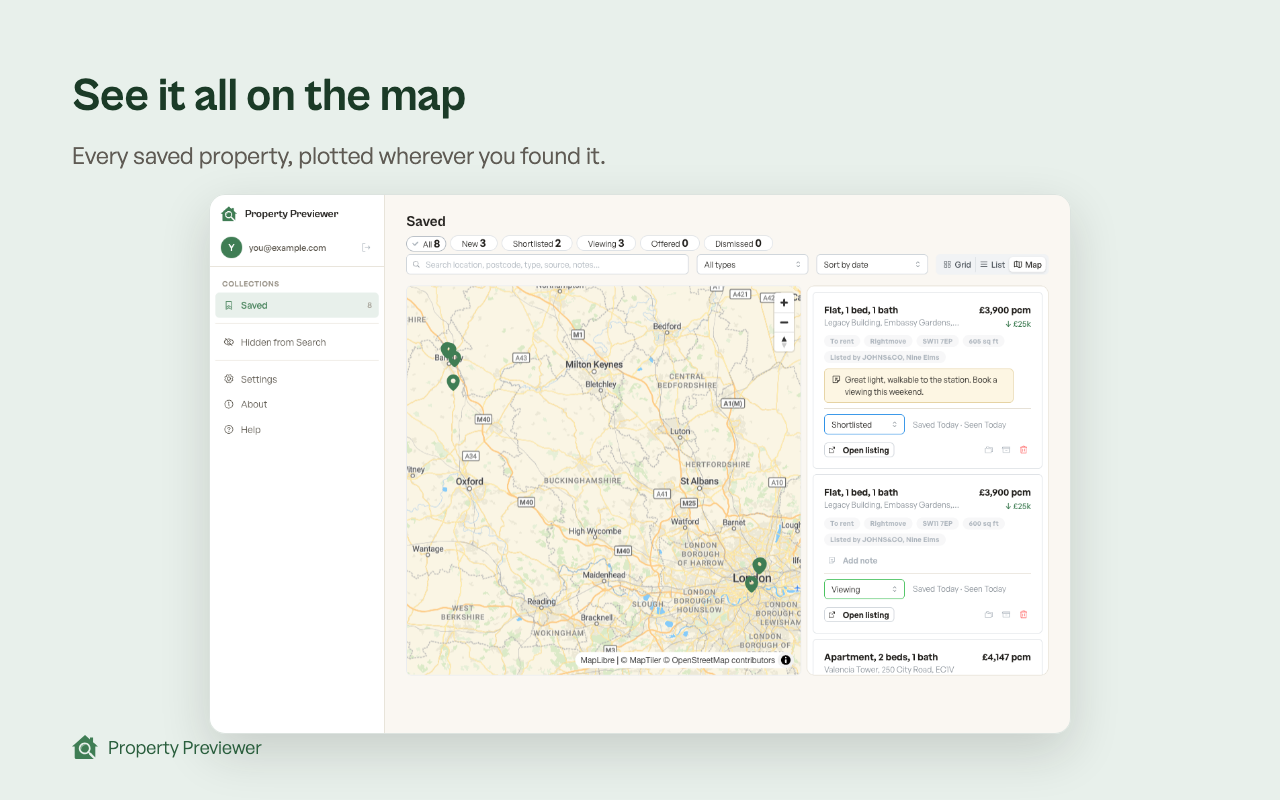
Task: Click the Hidden from Search eye-slash icon
Action: [x=229, y=342]
